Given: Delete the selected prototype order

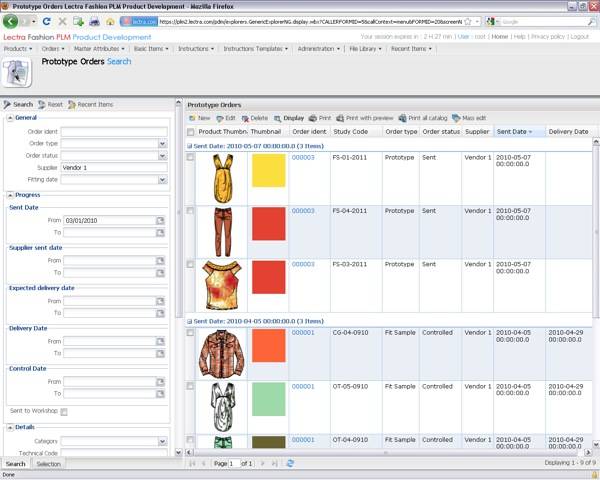Looking at the screenshot, I should coord(255,118).
